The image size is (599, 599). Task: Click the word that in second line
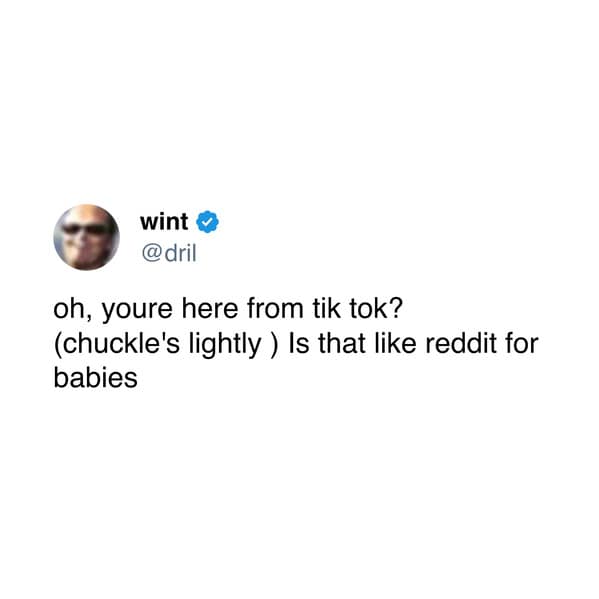click(342, 343)
